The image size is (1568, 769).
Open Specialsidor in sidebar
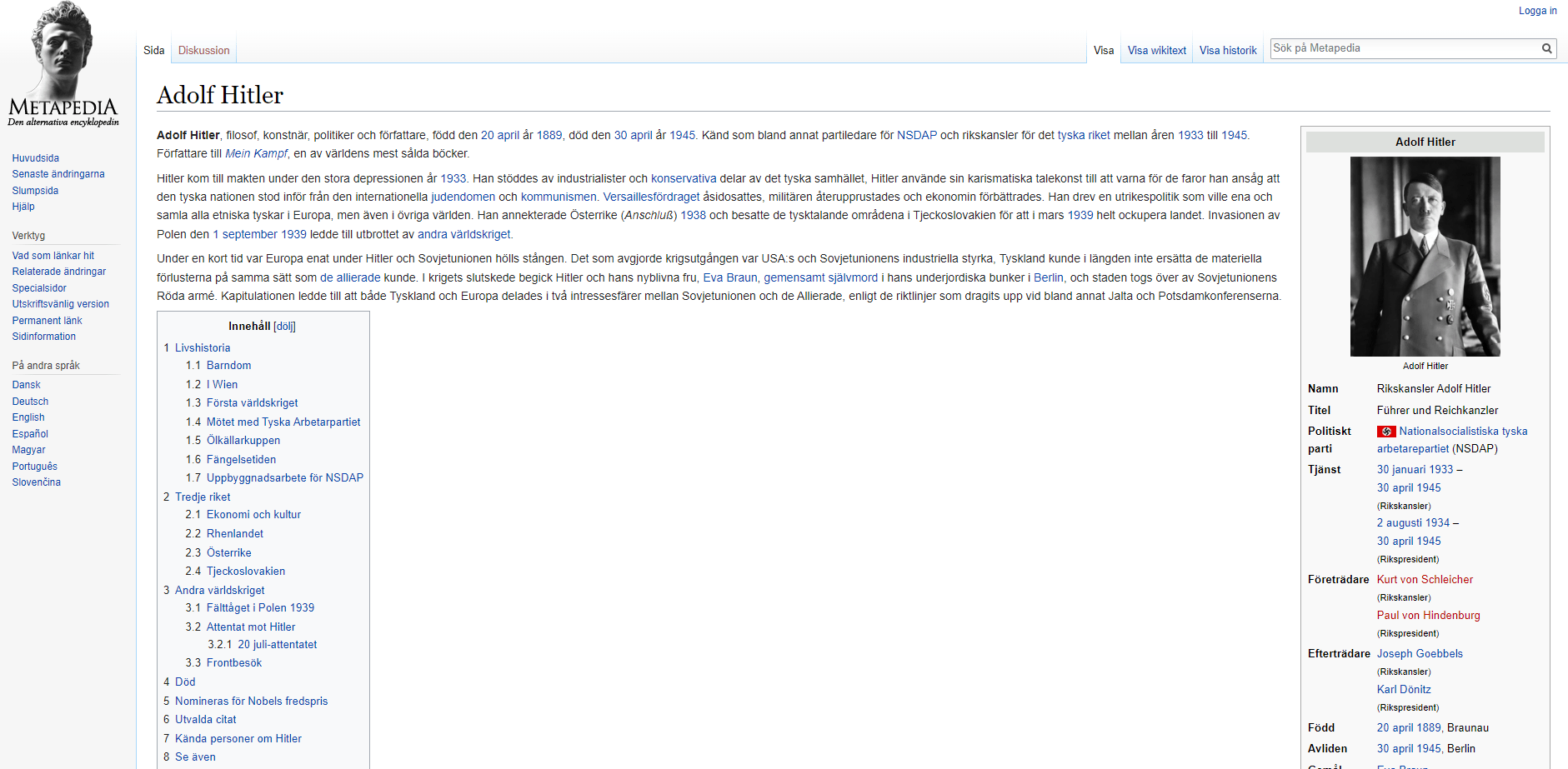click(x=39, y=288)
